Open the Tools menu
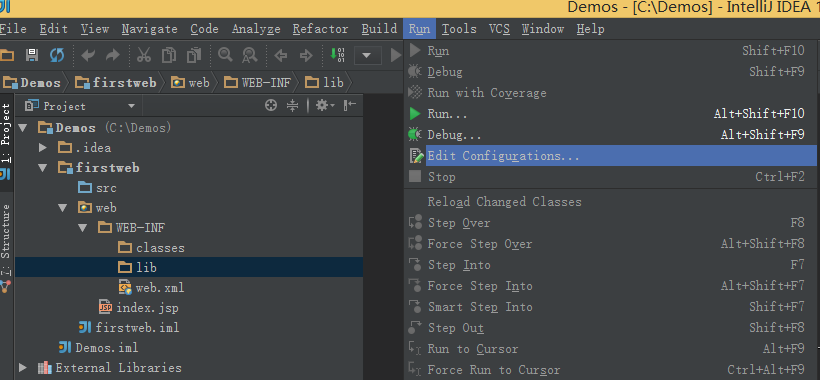820x380 pixels. pos(459,29)
